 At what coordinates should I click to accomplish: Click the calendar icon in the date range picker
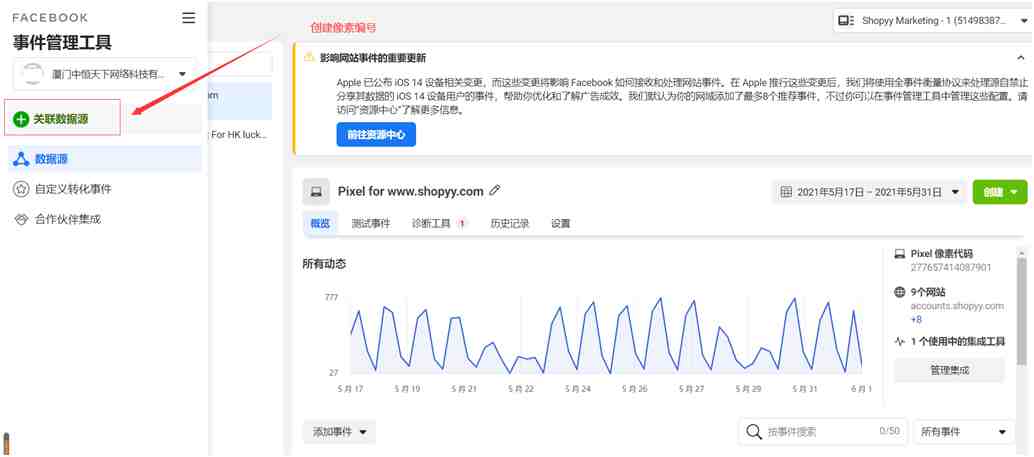[786, 192]
